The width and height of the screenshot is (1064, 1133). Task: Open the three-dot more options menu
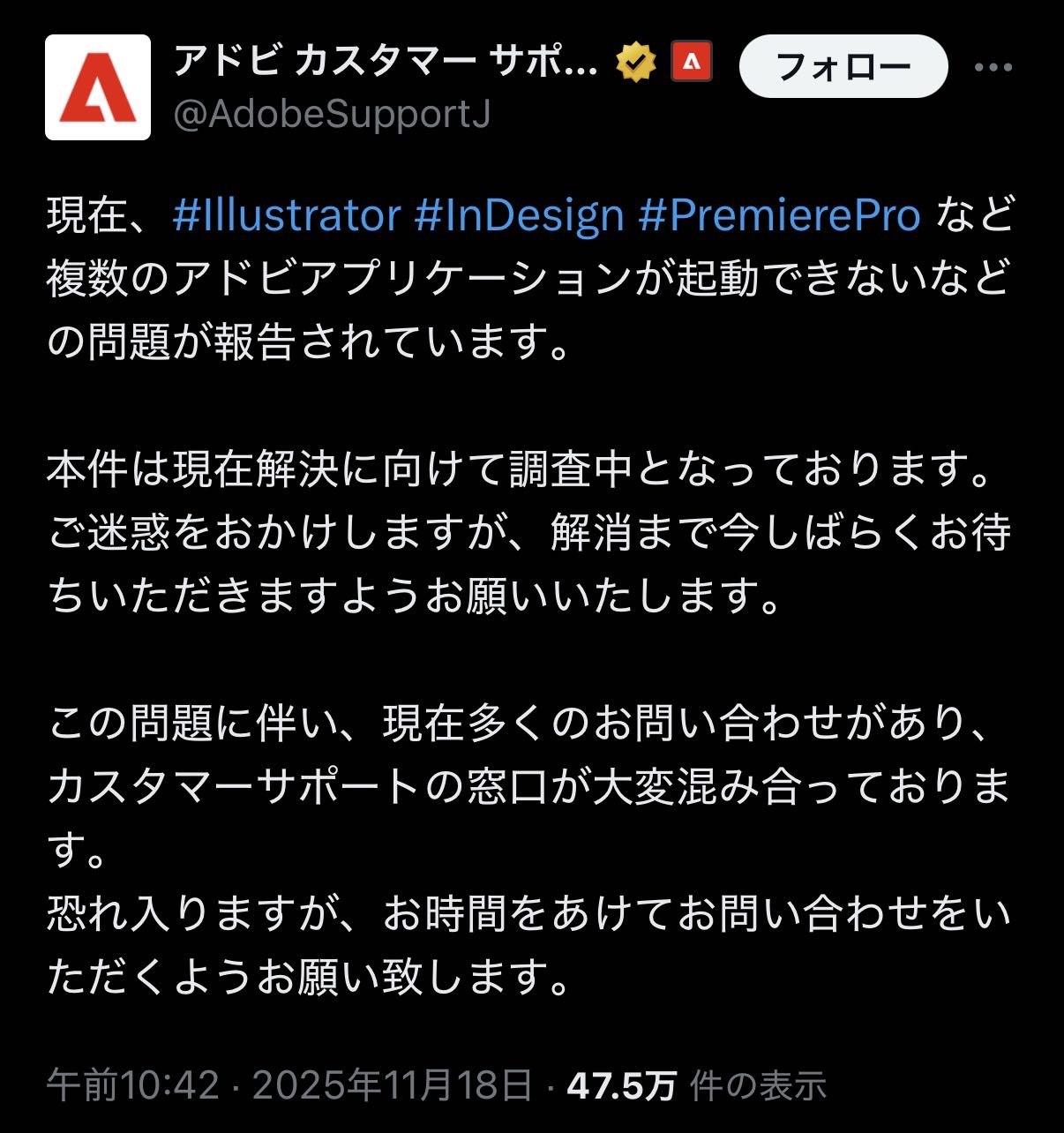point(993,66)
